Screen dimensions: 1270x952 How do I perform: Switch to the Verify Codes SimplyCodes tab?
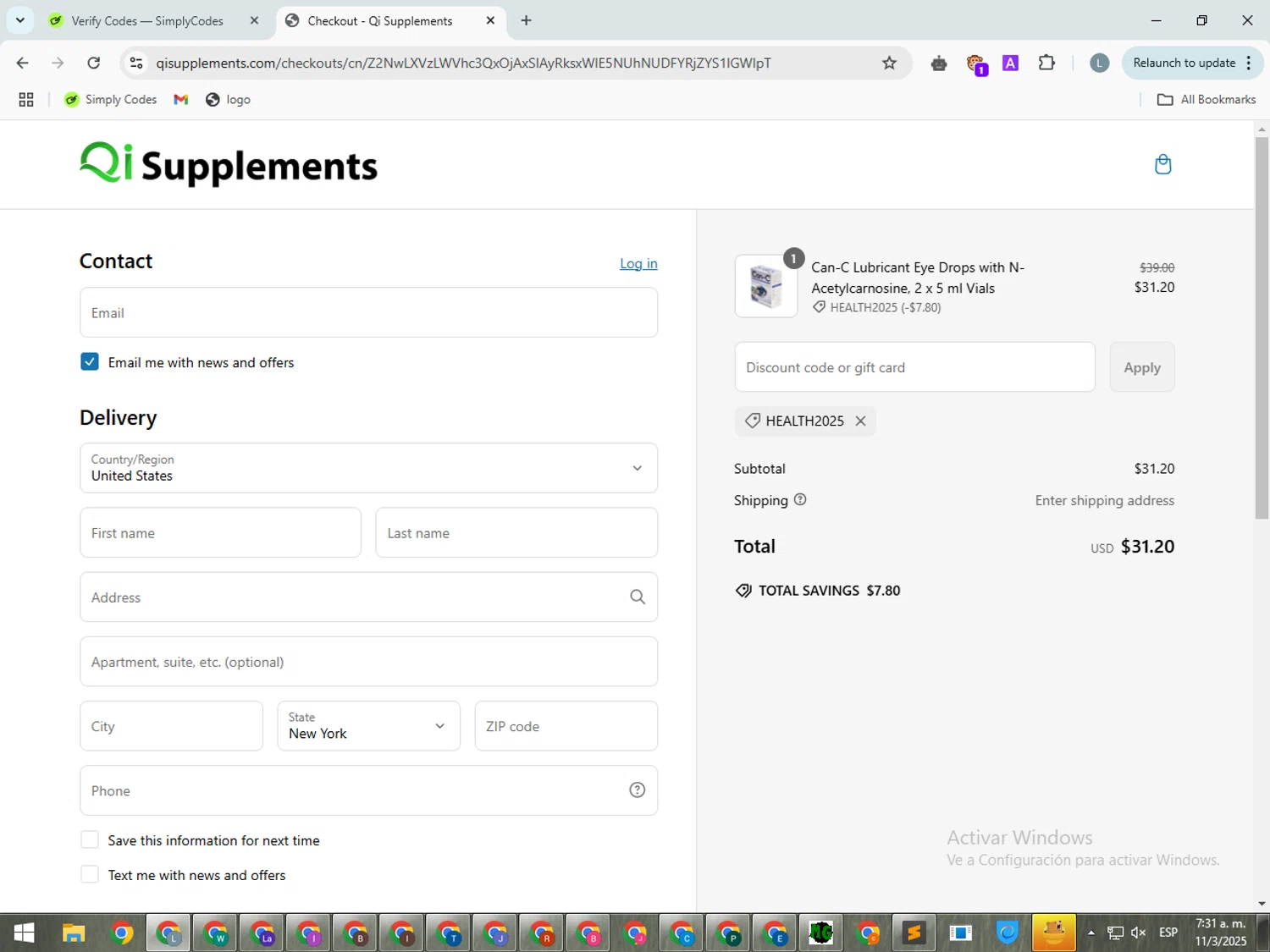click(x=147, y=21)
